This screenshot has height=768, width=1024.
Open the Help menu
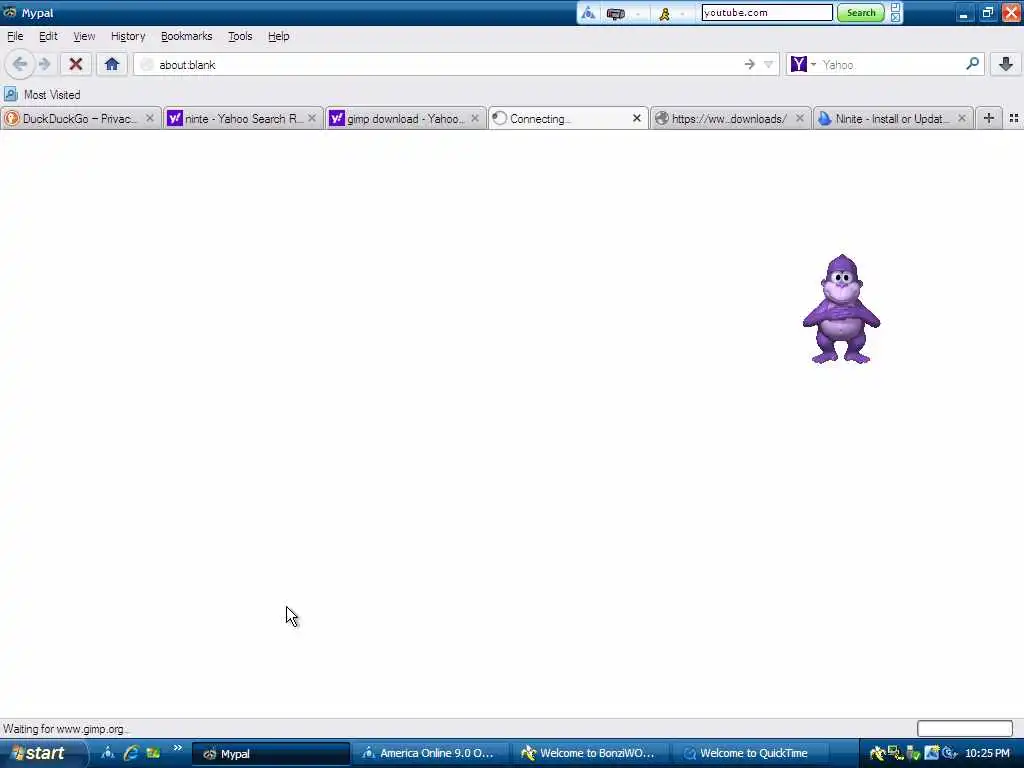(278, 36)
